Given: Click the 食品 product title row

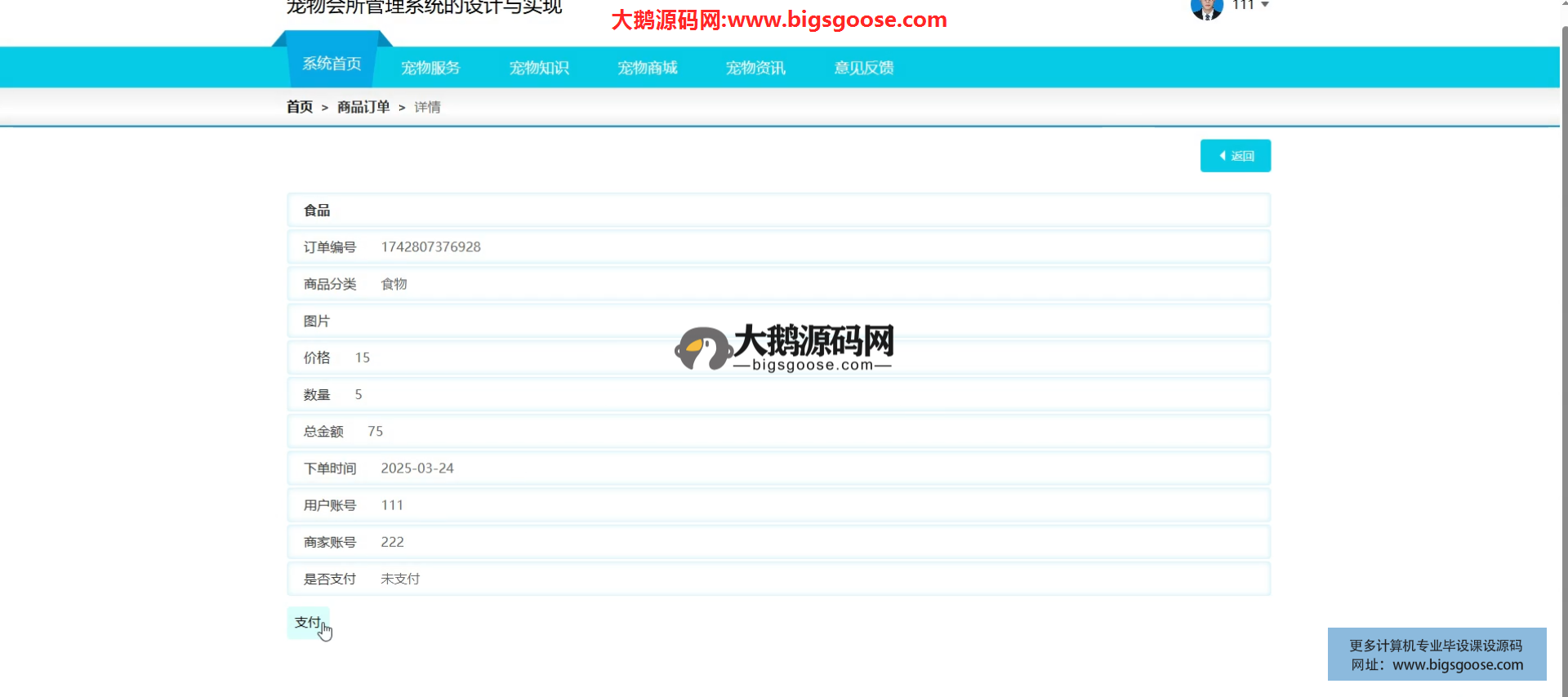Looking at the screenshot, I should pyautogui.click(x=317, y=211).
